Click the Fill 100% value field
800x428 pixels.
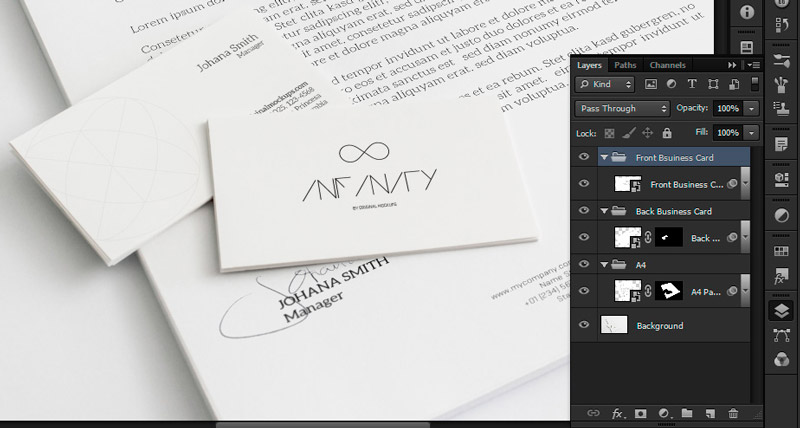tap(728, 133)
